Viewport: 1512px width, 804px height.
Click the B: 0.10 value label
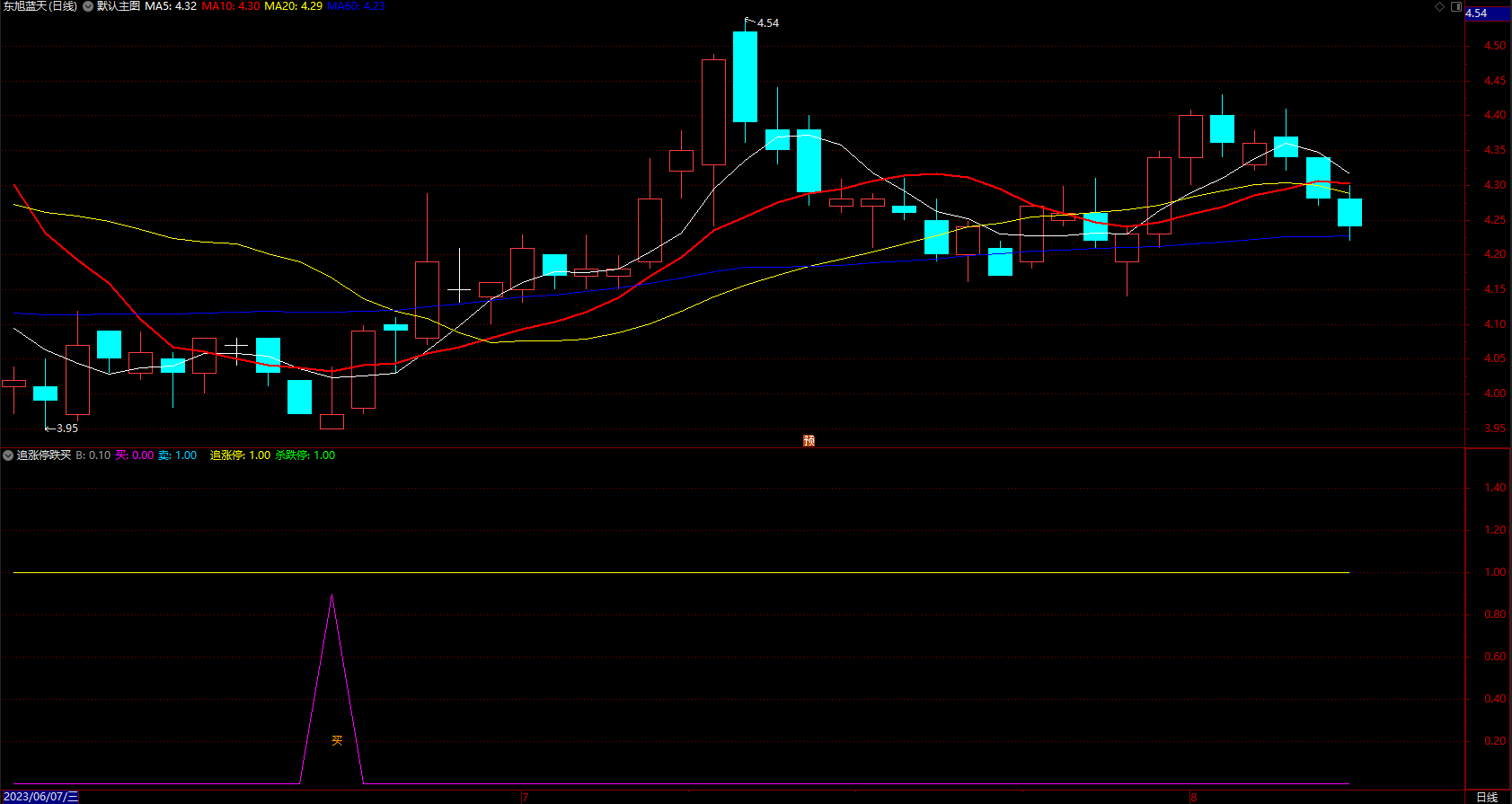tap(93, 455)
